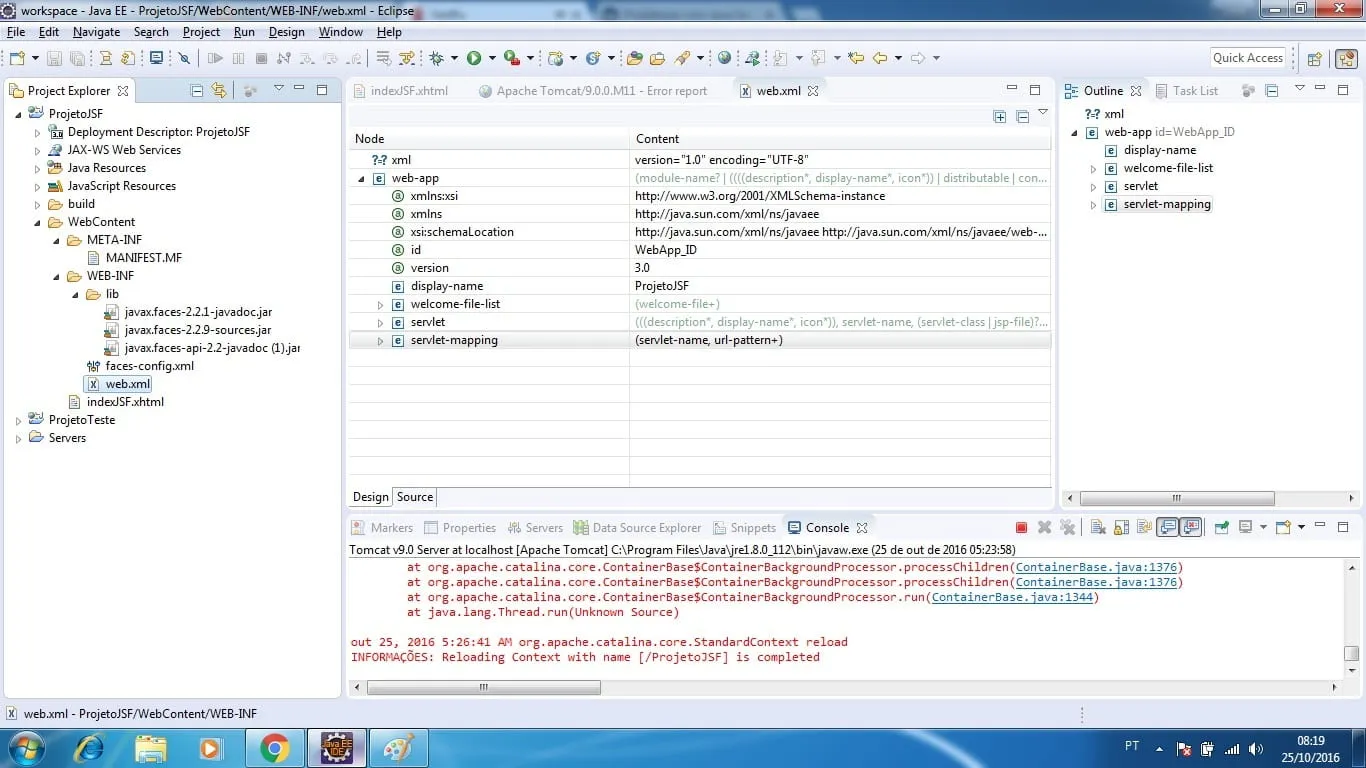Open the web browser globe icon

click(724, 59)
